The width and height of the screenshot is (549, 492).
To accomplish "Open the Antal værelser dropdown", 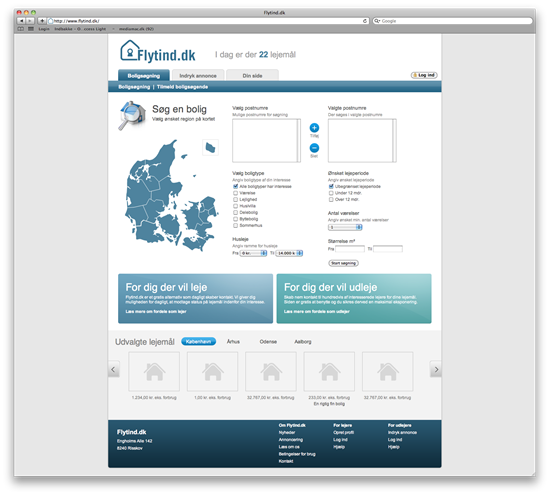I will [345, 227].
